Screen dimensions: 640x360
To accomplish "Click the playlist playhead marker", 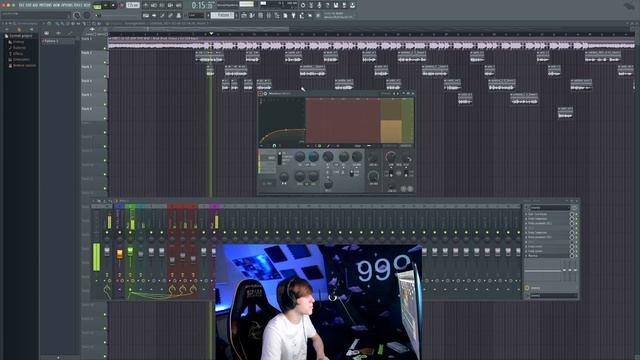I will [211, 33].
